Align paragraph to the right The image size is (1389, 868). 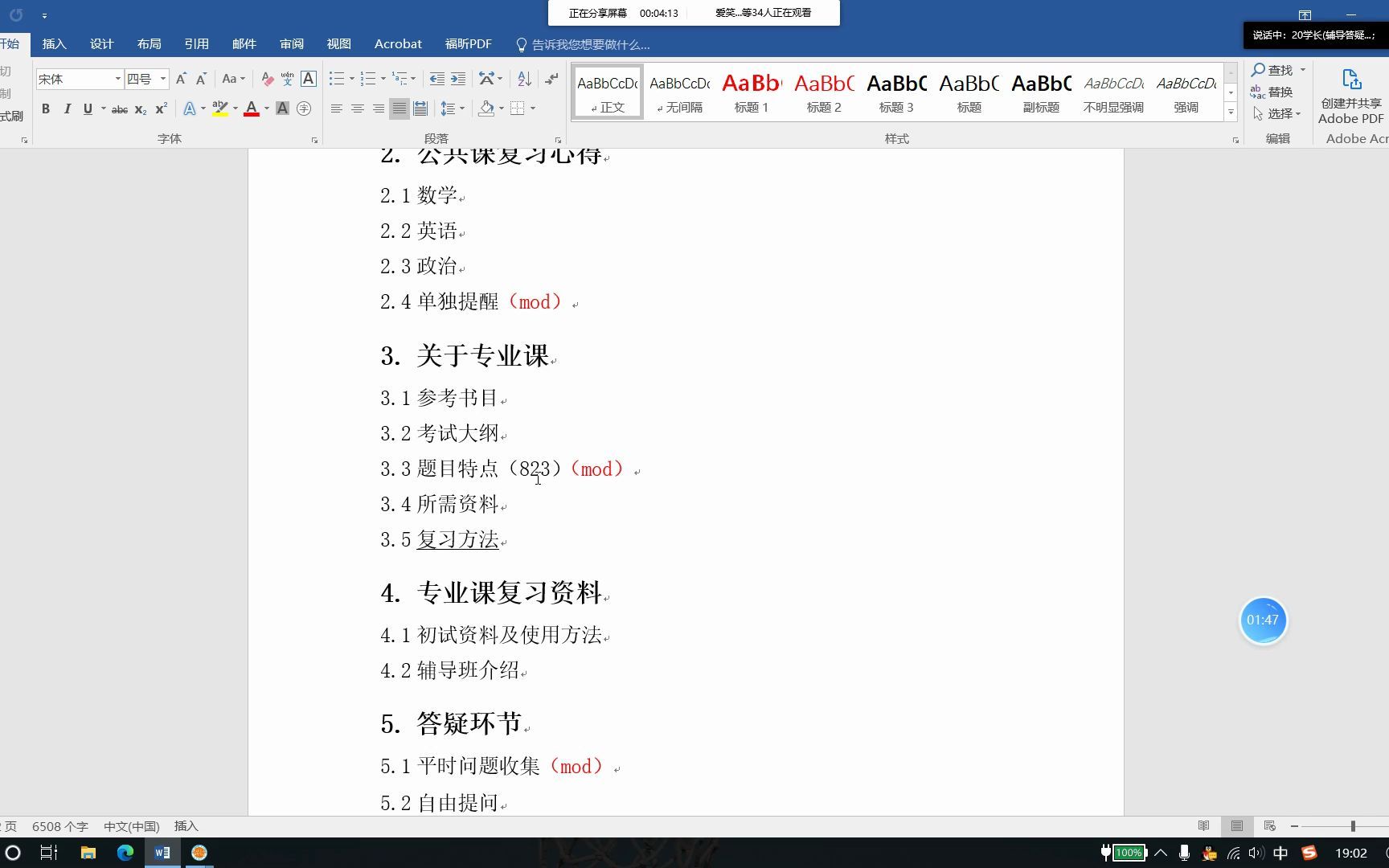click(379, 108)
